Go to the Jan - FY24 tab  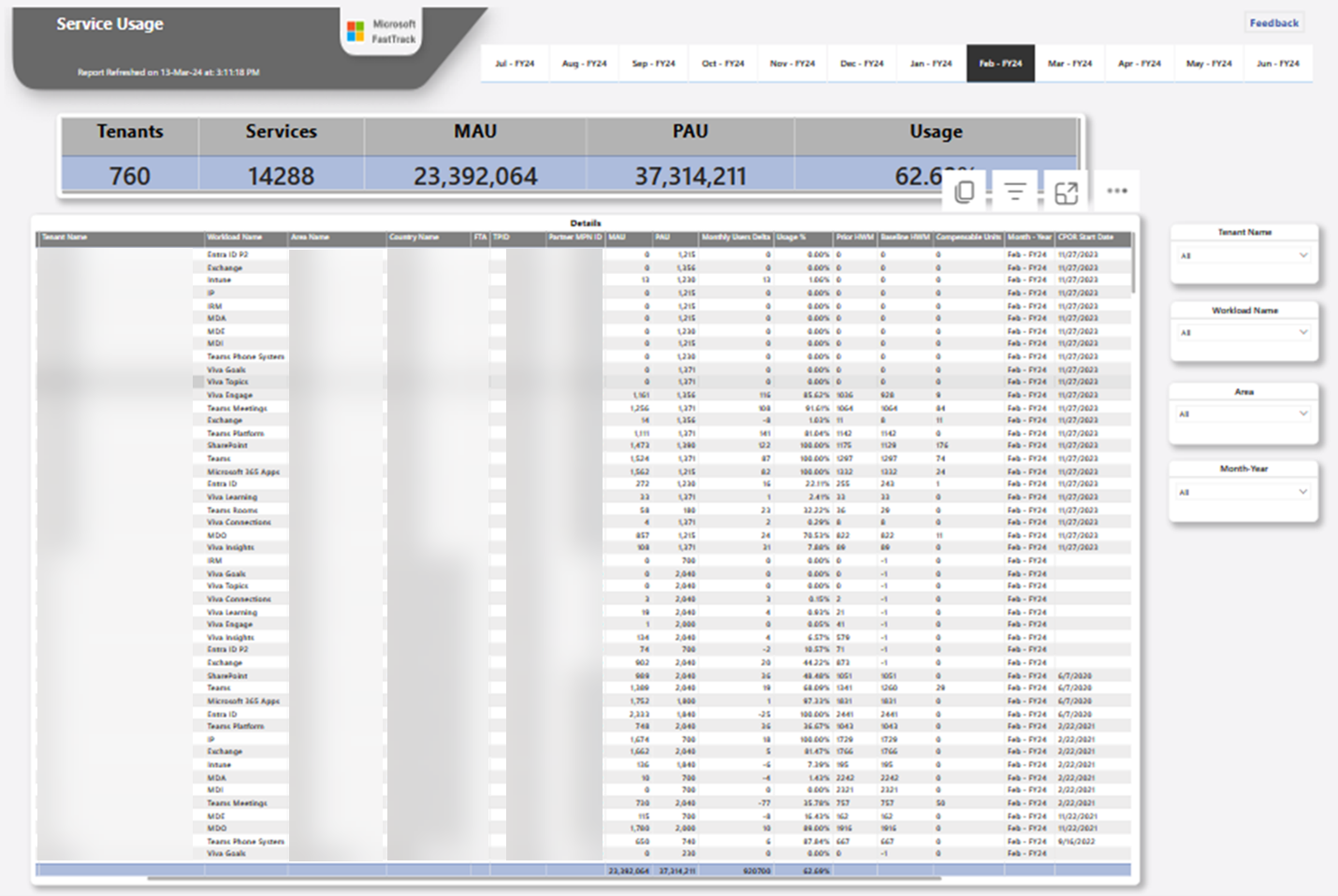(930, 64)
